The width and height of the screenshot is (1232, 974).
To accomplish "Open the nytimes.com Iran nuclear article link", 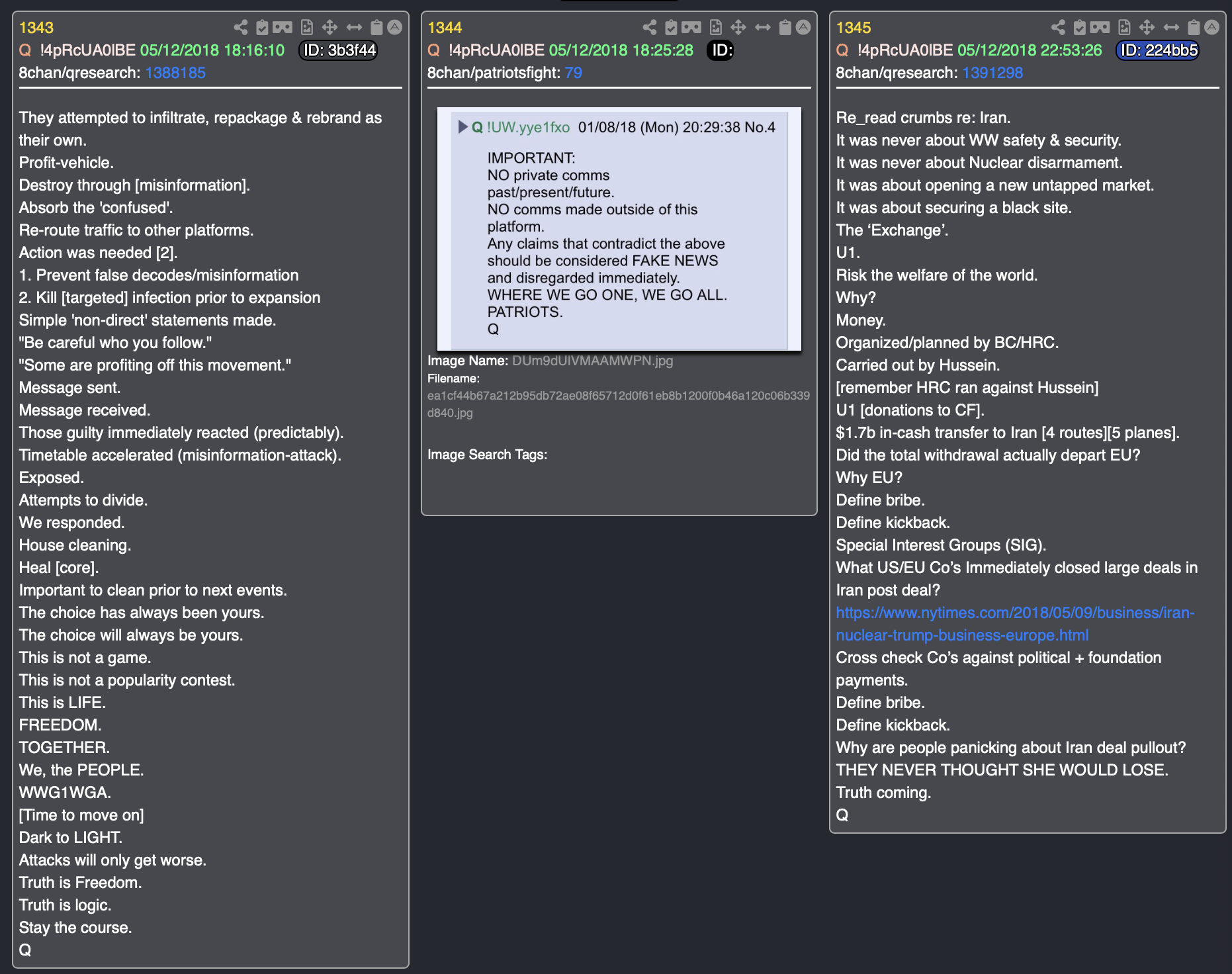I will point(1015,624).
